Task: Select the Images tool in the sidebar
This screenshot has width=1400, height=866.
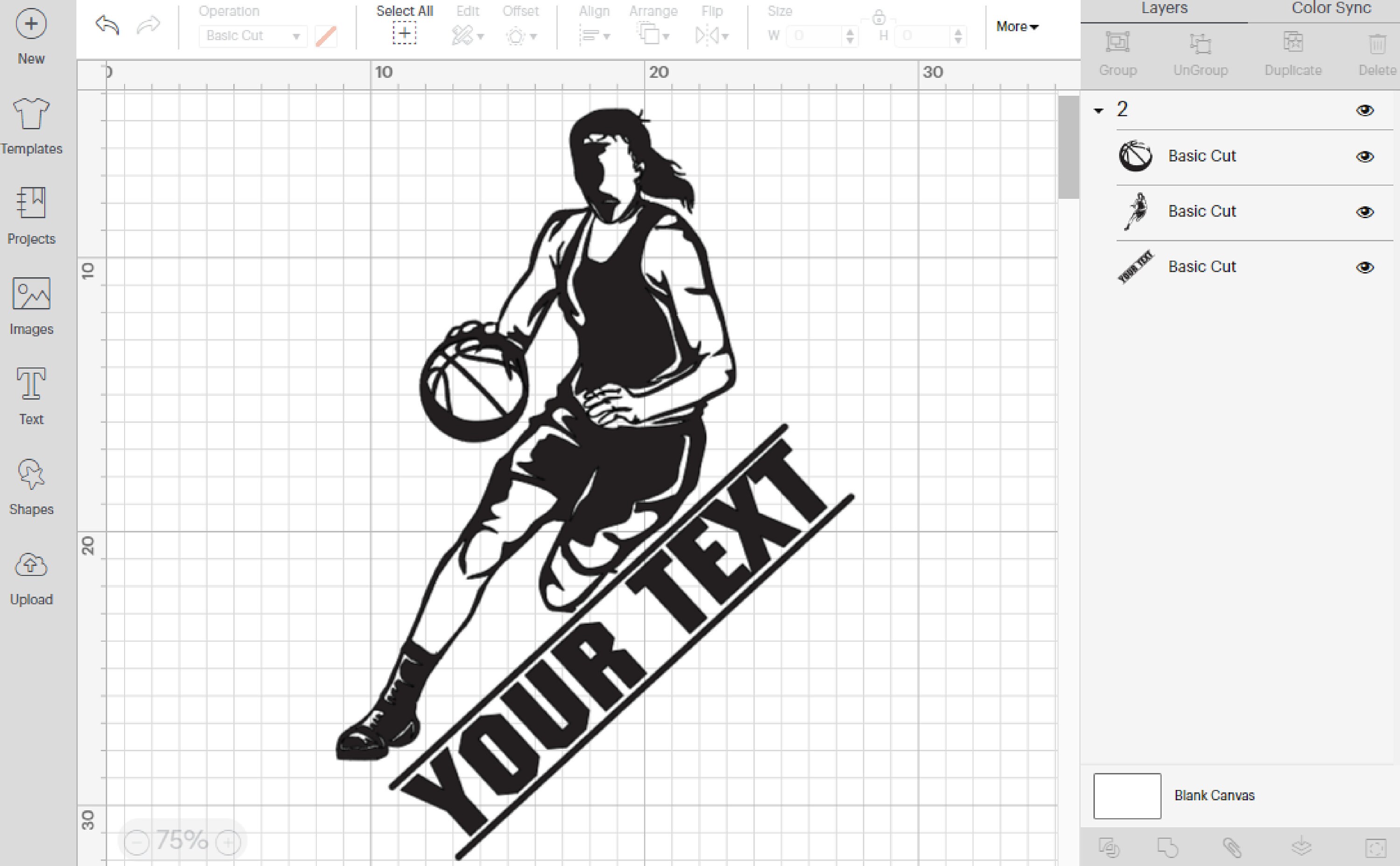Action: click(31, 303)
